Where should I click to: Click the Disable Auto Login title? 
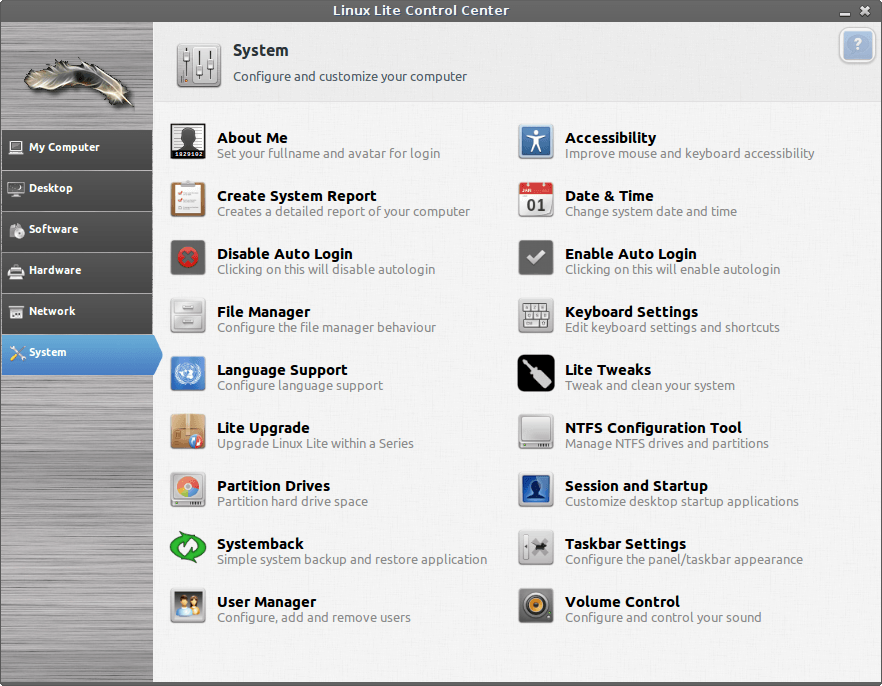click(285, 254)
